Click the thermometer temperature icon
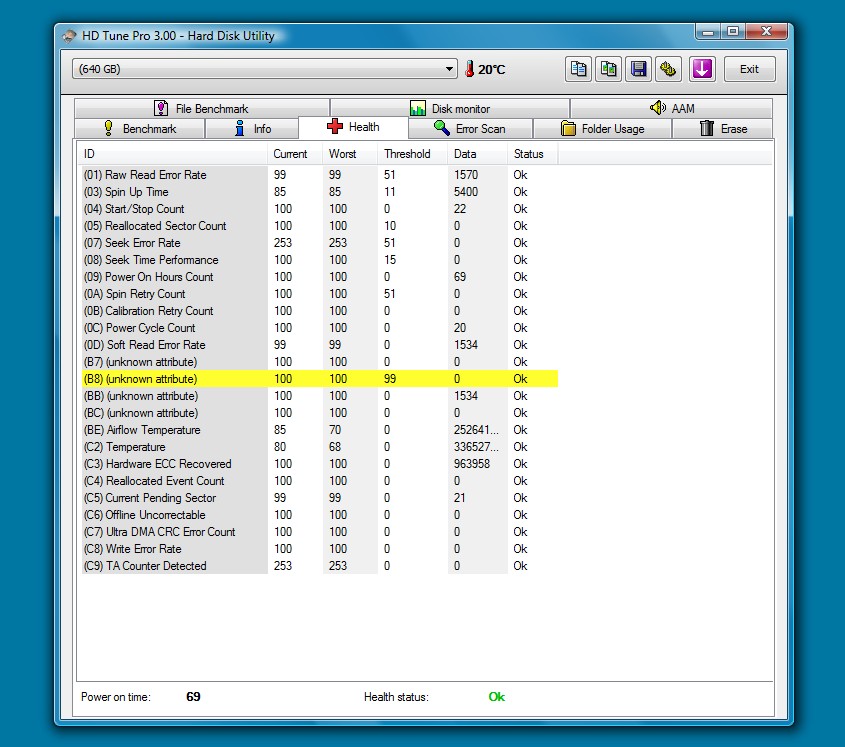845x747 pixels. pyautogui.click(x=469, y=69)
